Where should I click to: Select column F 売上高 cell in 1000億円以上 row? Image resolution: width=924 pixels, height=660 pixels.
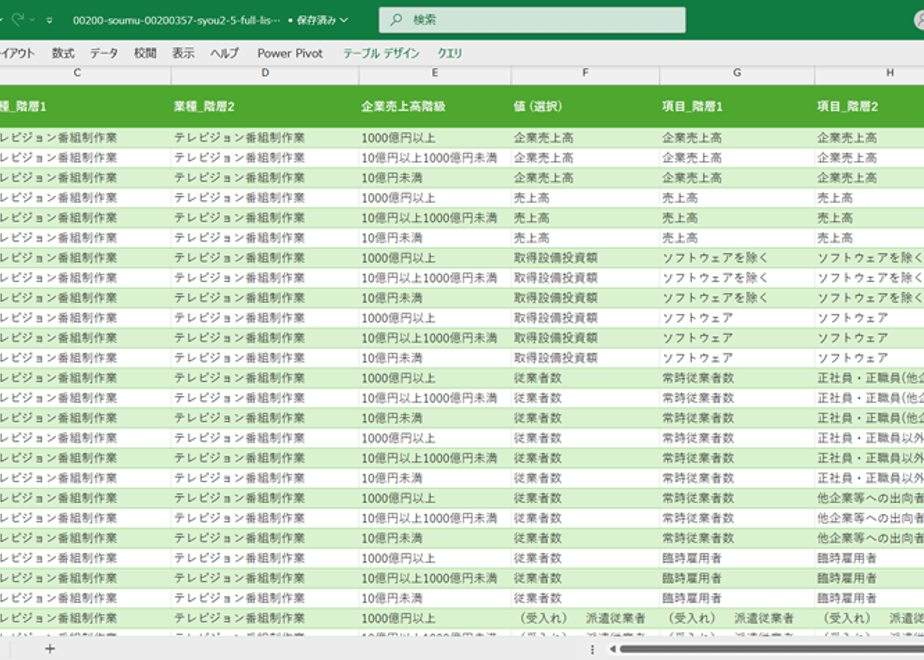pos(585,198)
